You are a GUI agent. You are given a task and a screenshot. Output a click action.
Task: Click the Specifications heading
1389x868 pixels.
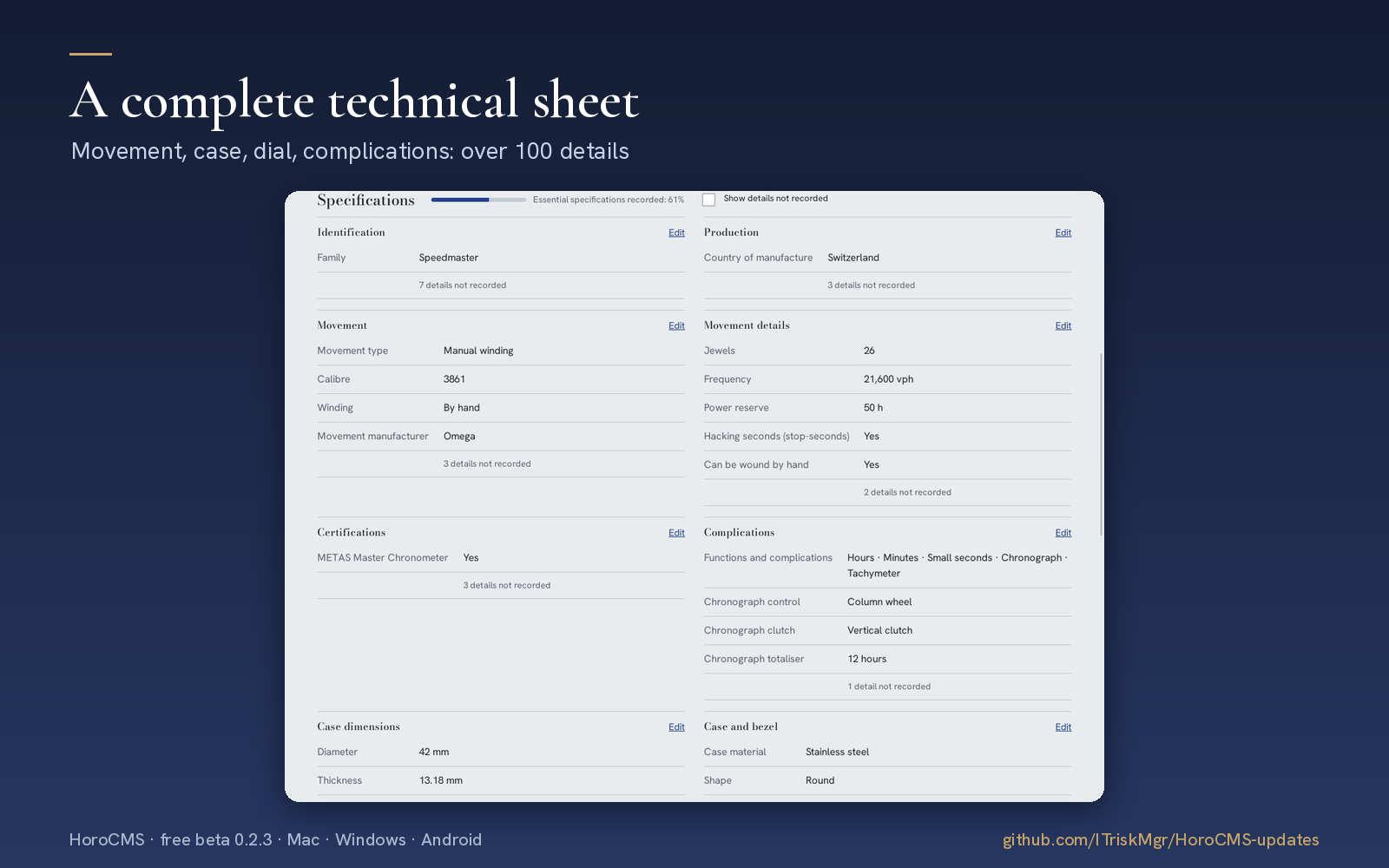pyautogui.click(x=365, y=201)
